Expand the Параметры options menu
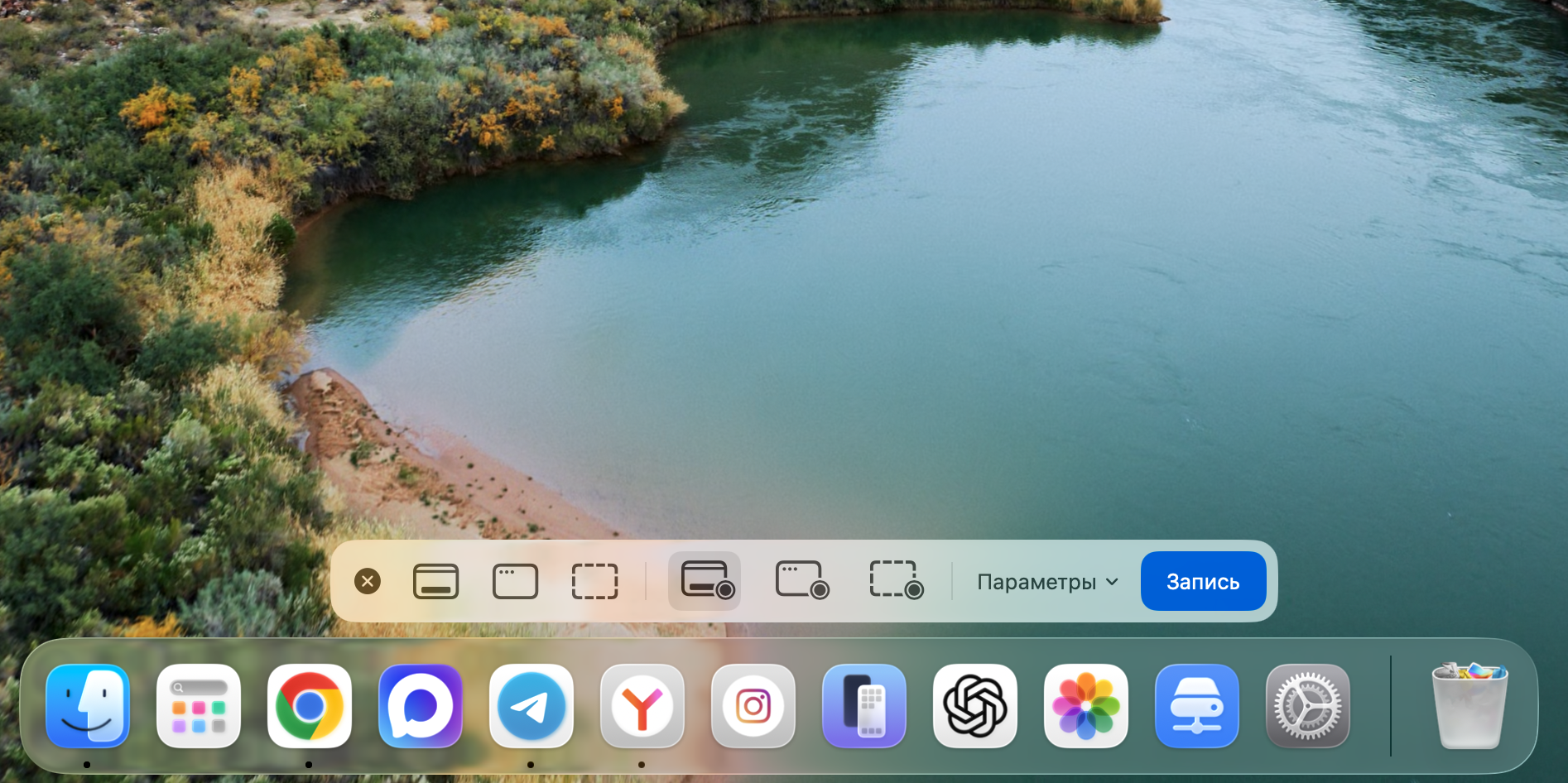The image size is (1568, 783). (x=1047, y=582)
